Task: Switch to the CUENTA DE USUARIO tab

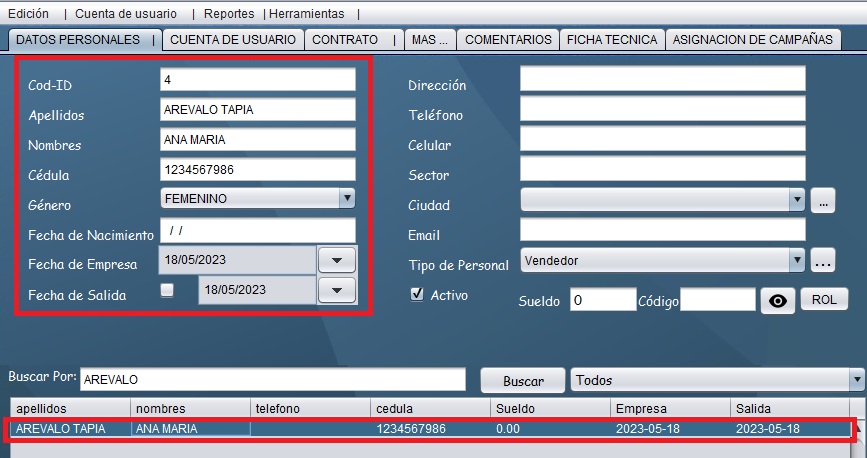Action: pyautogui.click(x=232, y=40)
